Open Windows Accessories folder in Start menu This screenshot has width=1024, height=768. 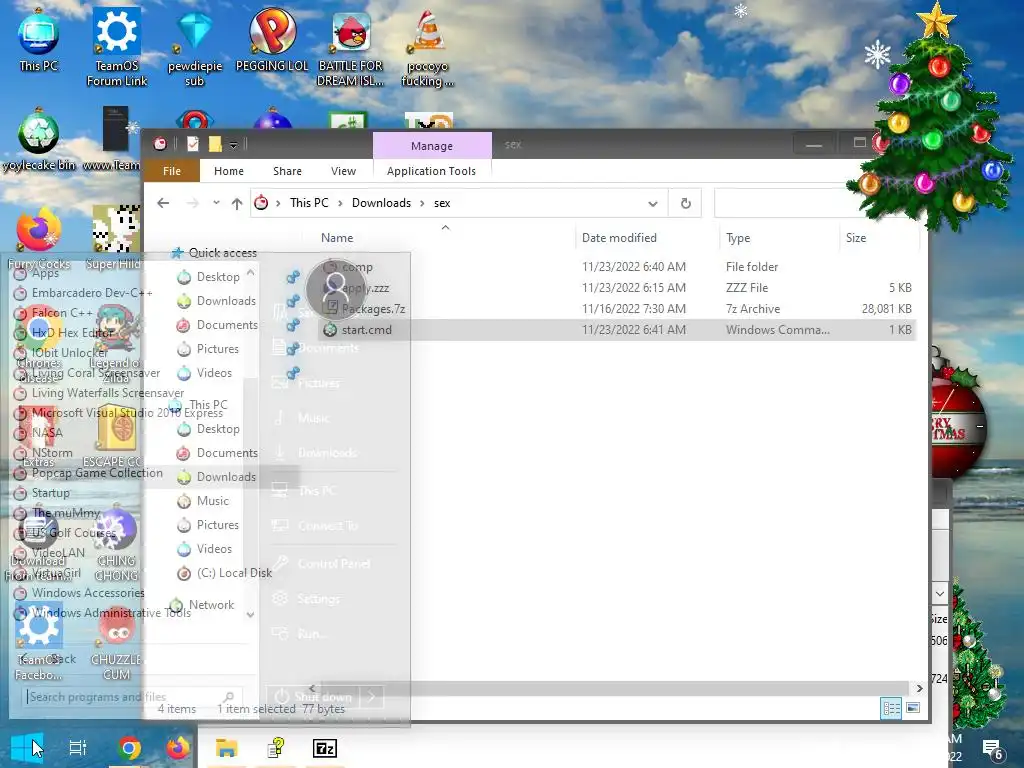click(88, 593)
